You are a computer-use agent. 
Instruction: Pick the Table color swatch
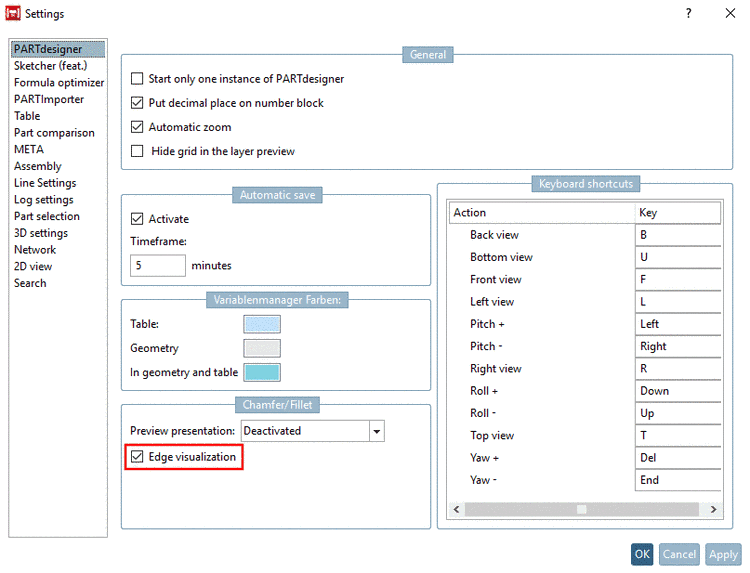point(262,324)
